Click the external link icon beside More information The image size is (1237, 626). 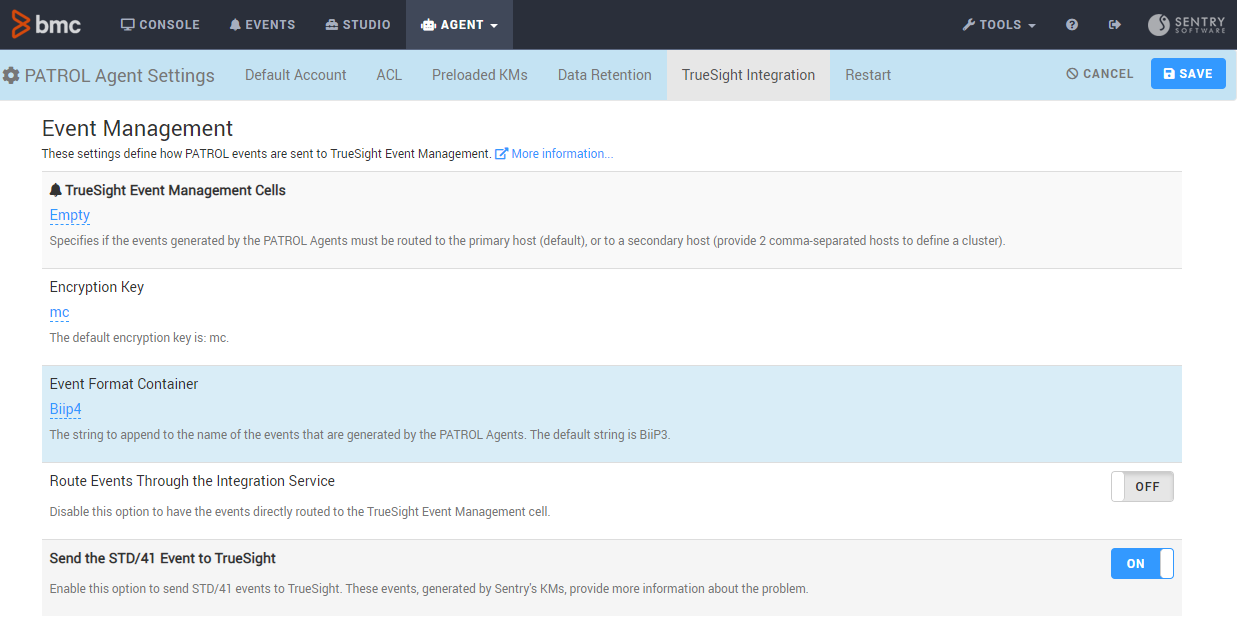[502, 154]
